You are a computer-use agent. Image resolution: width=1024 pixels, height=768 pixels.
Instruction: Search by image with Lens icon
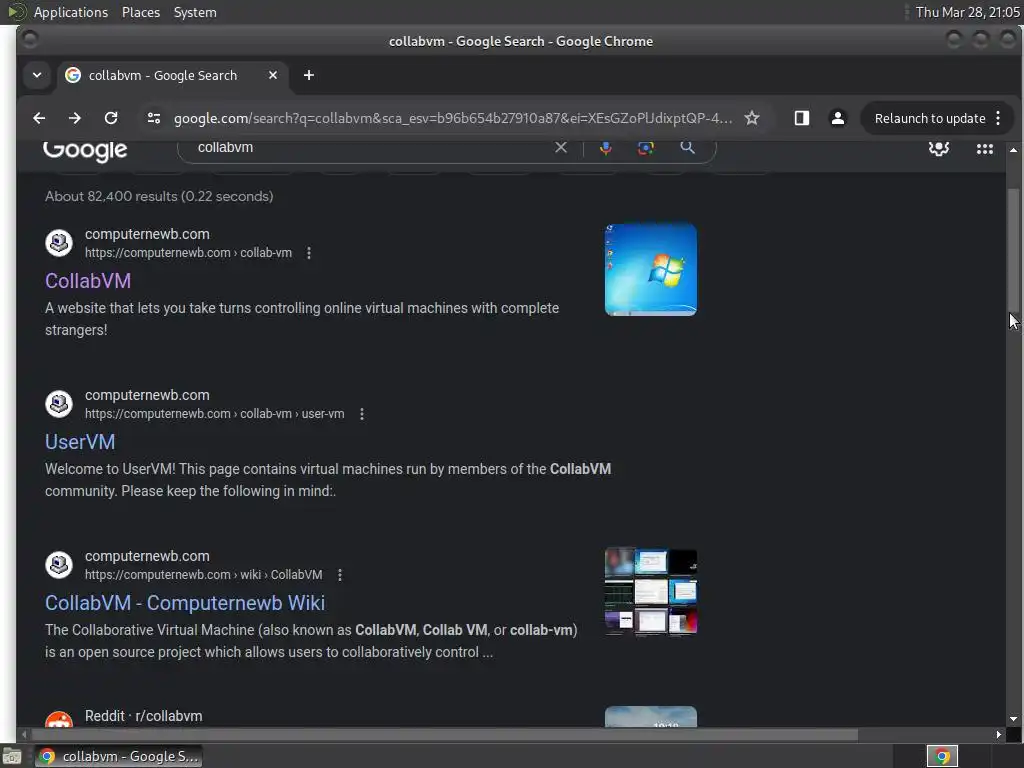pyautogui.click(x=645, y=148)
